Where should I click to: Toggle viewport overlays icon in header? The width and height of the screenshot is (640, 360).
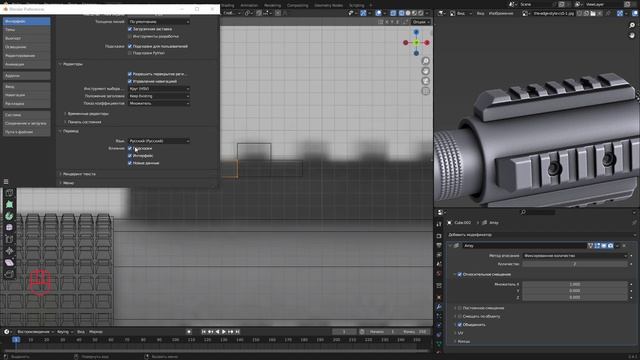tap(378, 13)
